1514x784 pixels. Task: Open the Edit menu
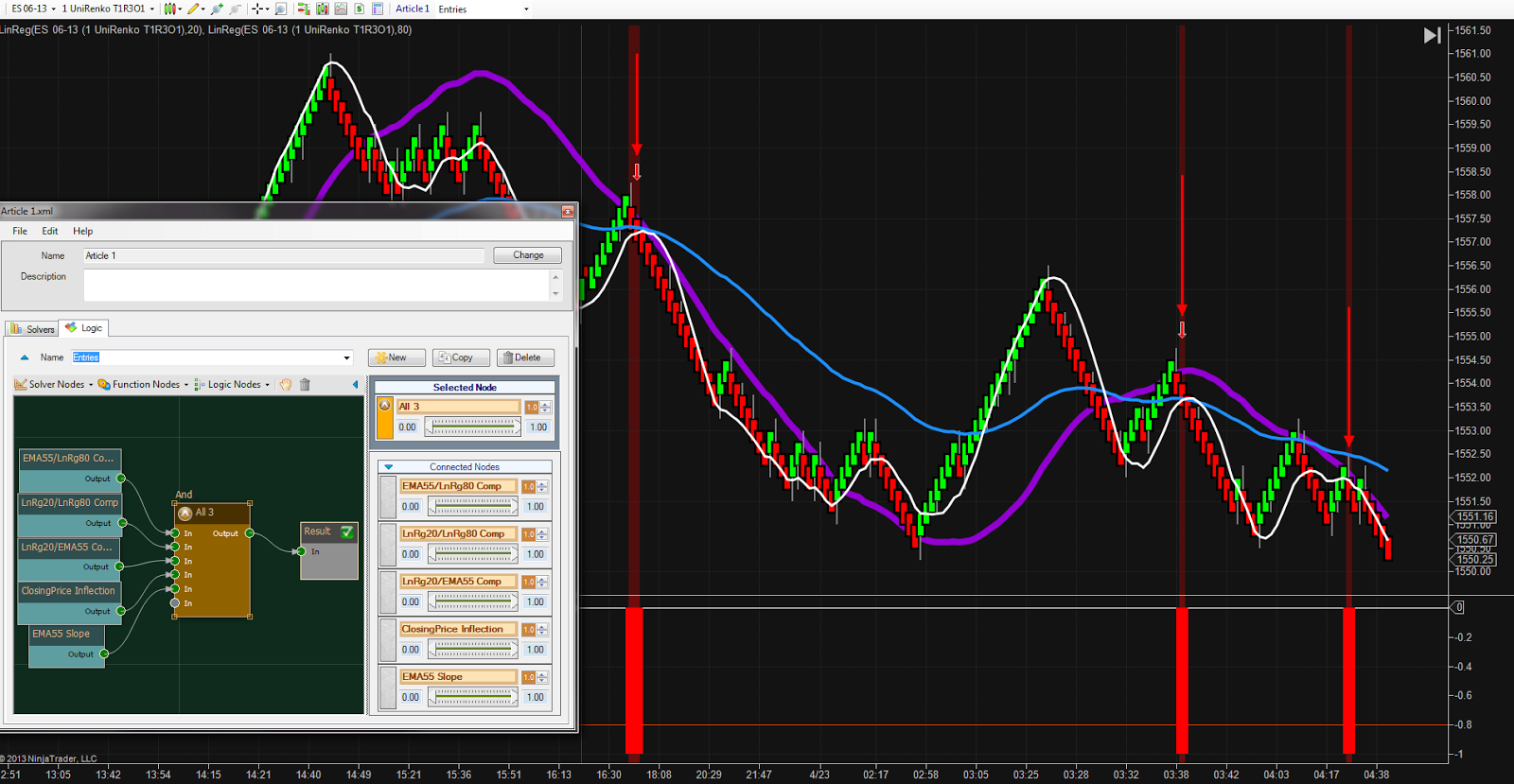[50, 231]
